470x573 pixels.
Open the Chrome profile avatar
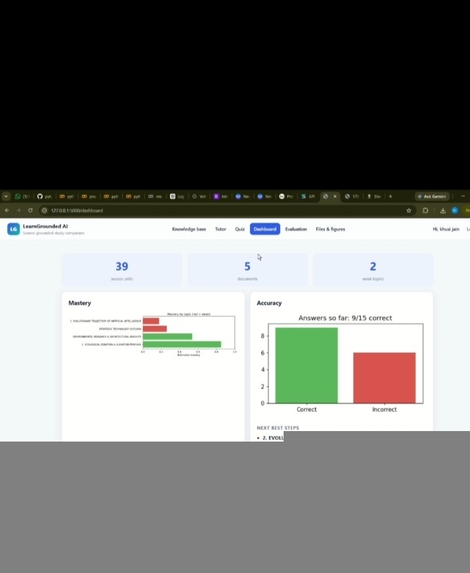tap(455, 210)
